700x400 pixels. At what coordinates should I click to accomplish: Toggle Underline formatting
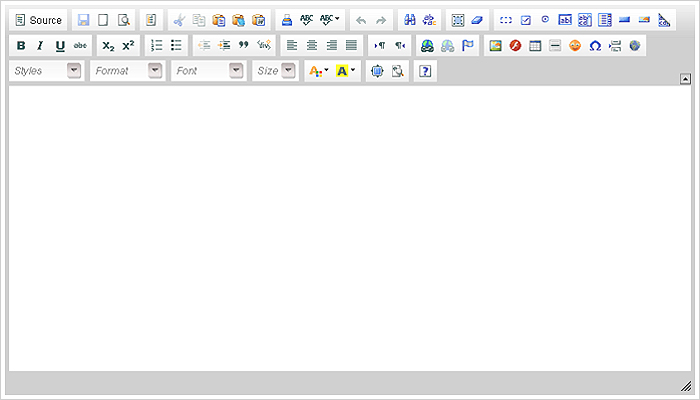pos(60,45)
